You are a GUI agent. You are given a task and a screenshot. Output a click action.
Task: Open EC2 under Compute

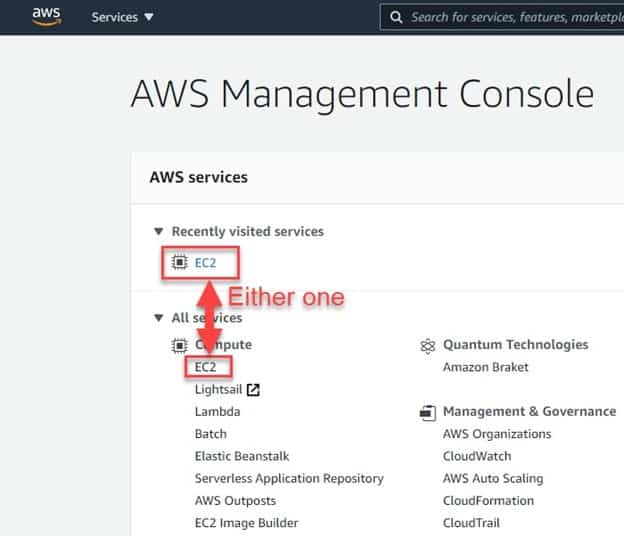tap(205, 367)
